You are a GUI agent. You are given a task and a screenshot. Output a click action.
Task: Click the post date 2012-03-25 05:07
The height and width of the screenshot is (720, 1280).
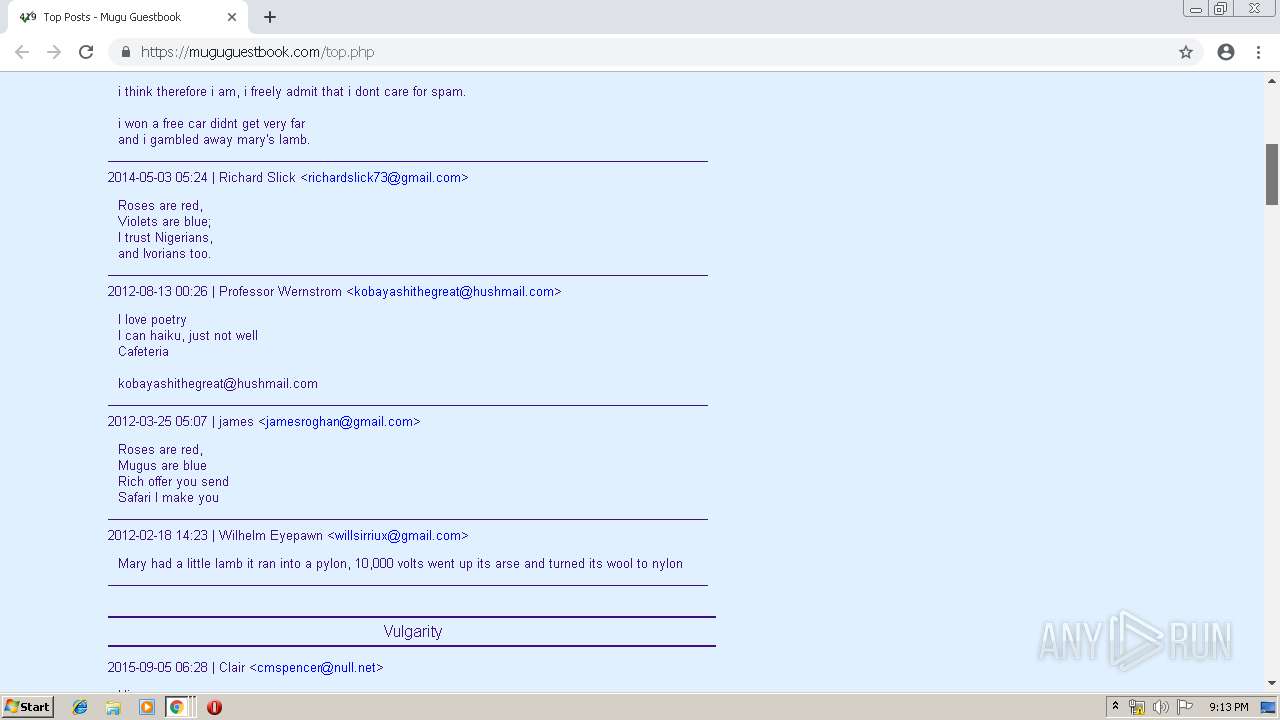click(158, 421)
